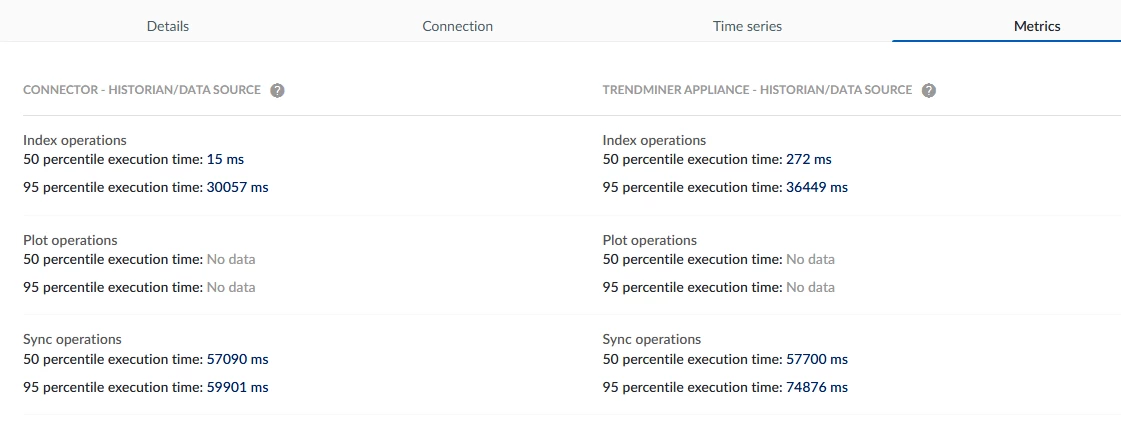Switch to the Details tab

pos(167,26)
